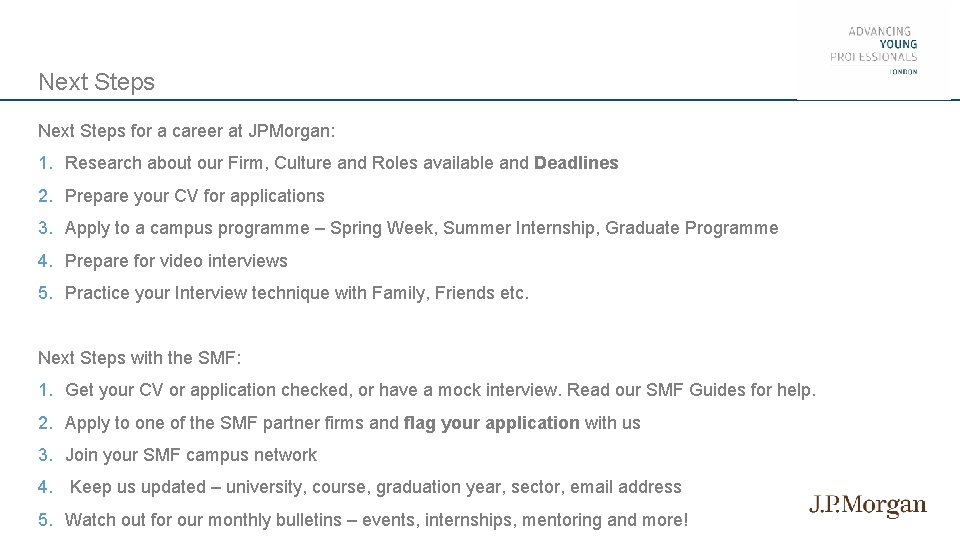Click the J.P.Morgan logo

(x=868, y=506)
